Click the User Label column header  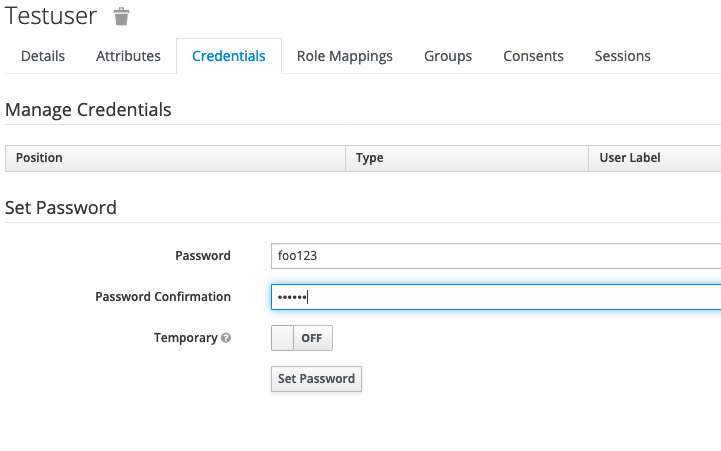[630, 158]
